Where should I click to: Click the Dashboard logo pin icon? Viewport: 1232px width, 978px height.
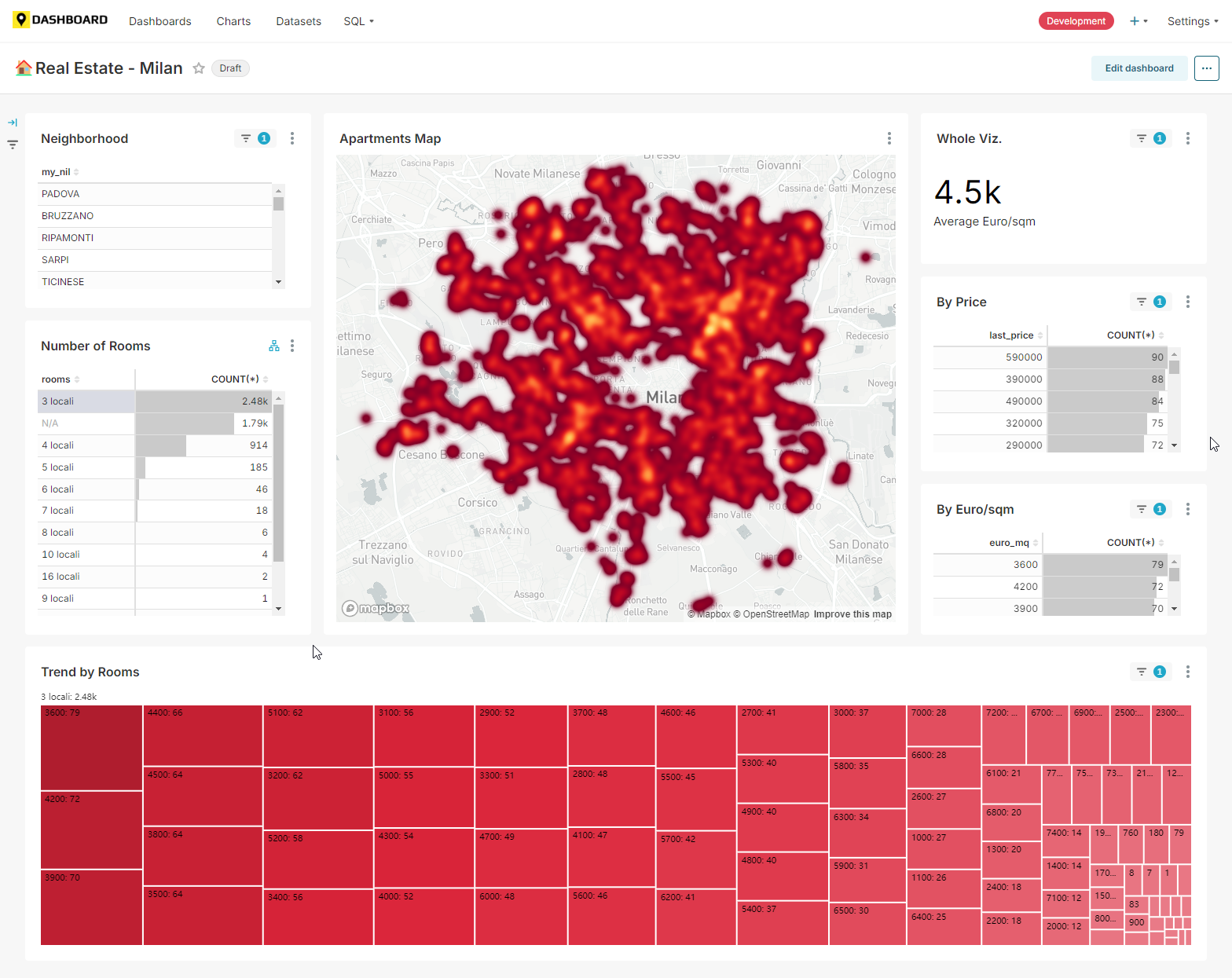[21, 20]
